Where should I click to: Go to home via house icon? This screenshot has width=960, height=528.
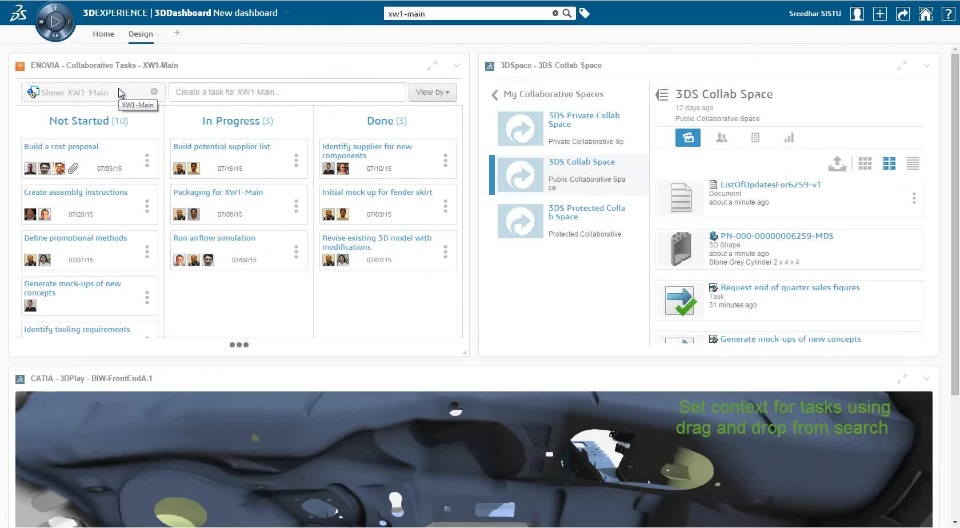[x=926, y=13]
